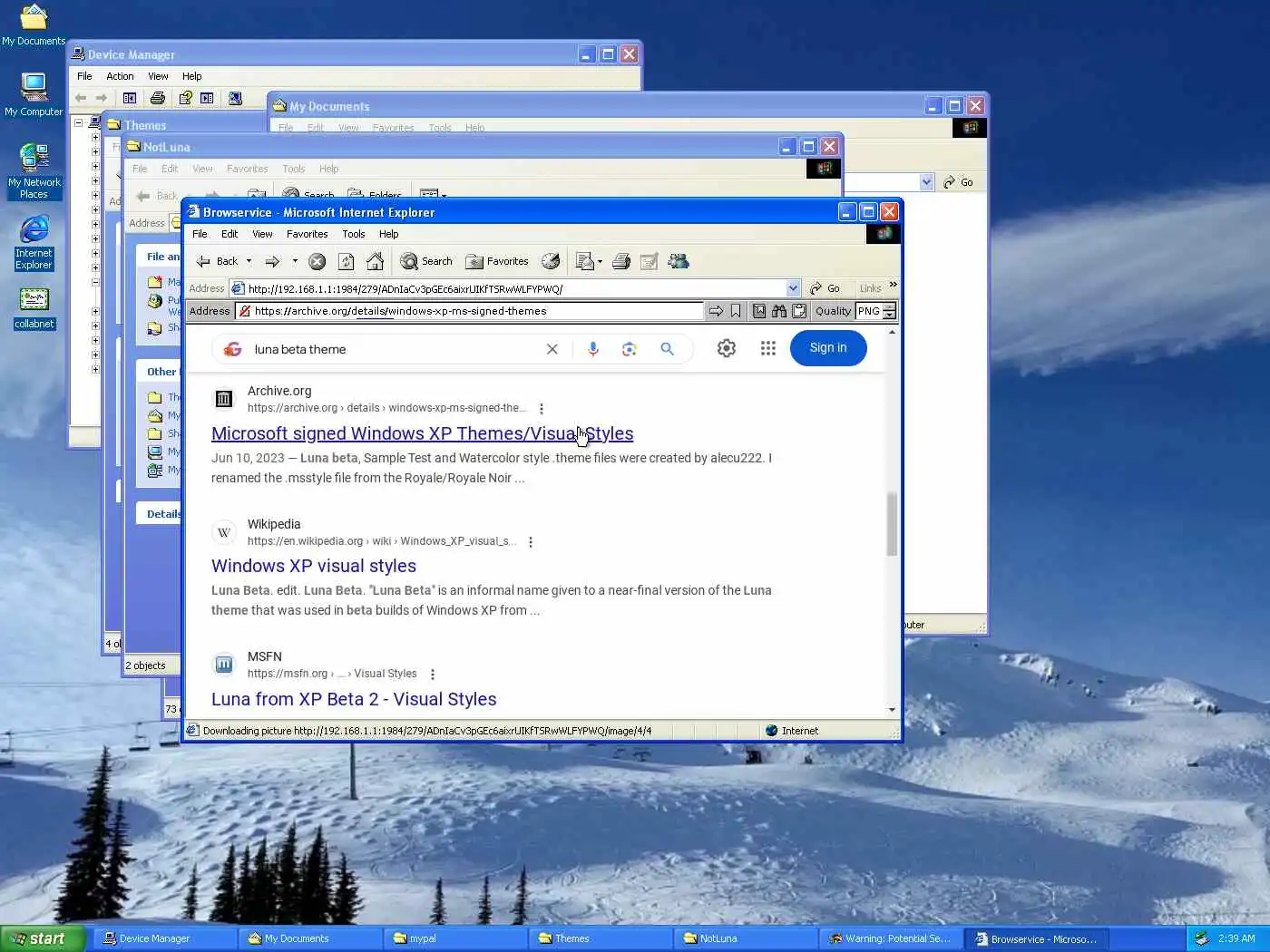Click the navigate arrow beside archive.org address
The width and height of the screenshot is (1270, 952).
716,311
